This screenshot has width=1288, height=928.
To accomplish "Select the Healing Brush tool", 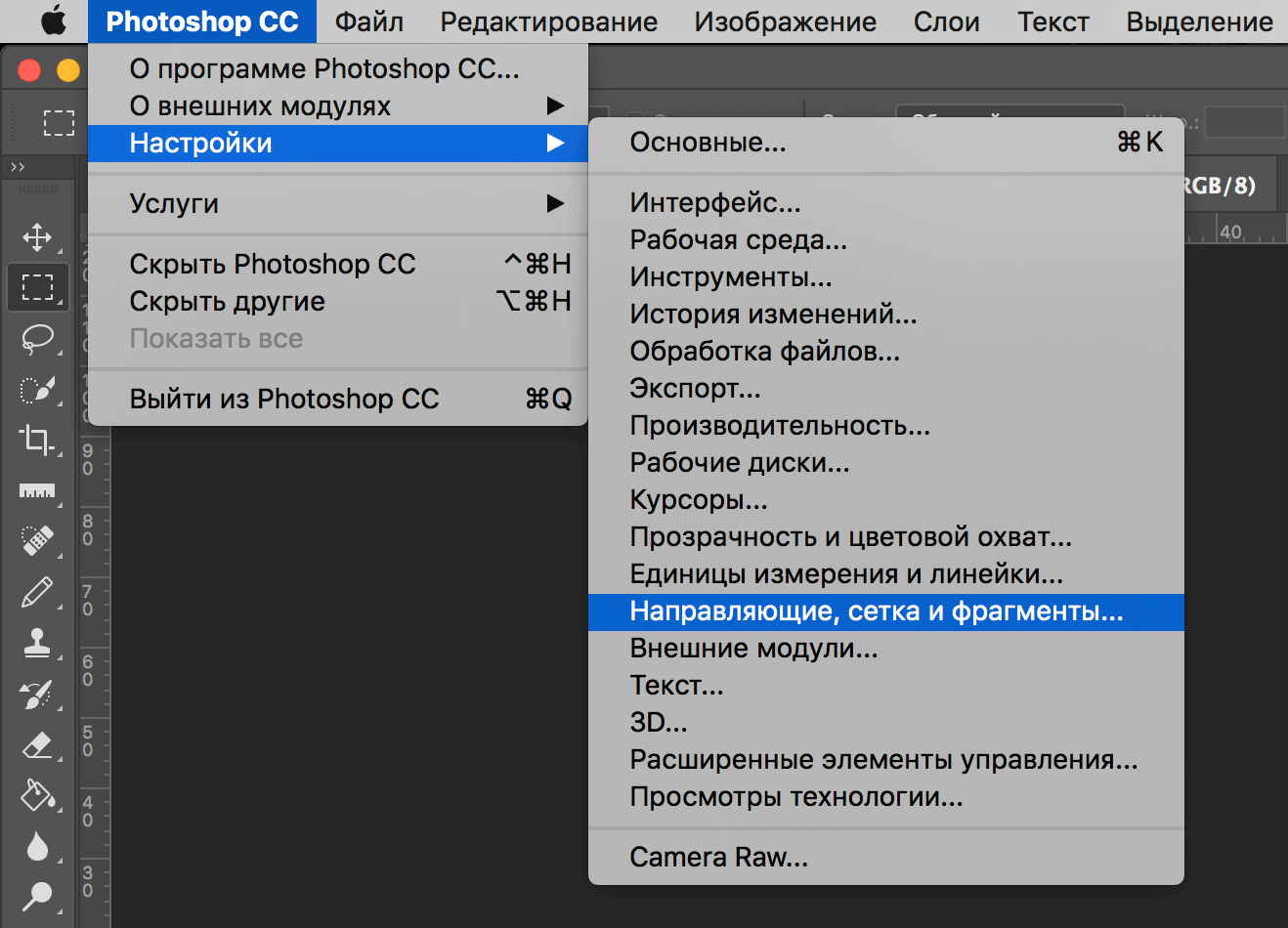I will coord(37,541).
